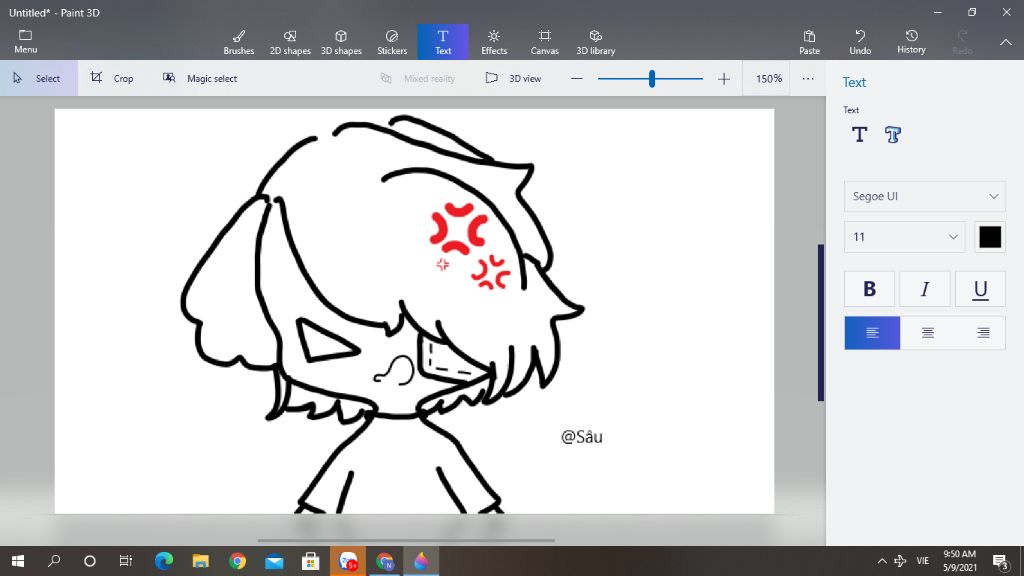
Task: Zoom in with plus icon
Action: [724, 78]
